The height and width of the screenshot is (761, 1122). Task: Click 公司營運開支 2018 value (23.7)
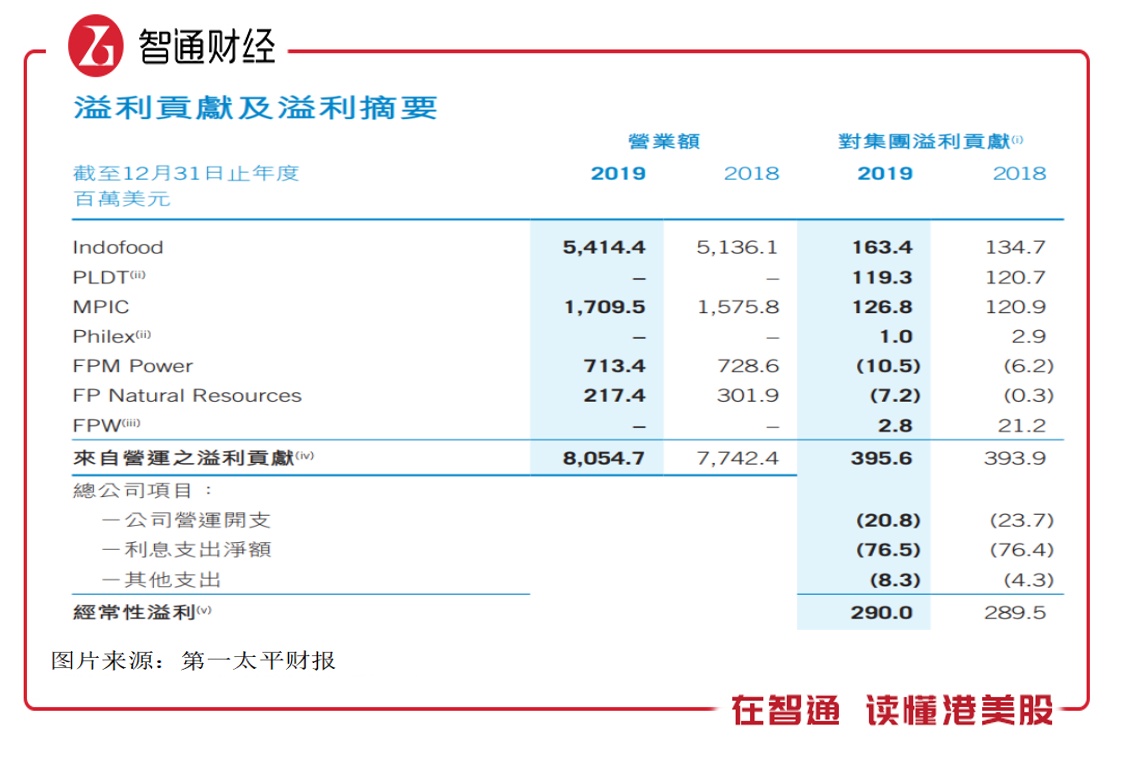(1022, 520)
